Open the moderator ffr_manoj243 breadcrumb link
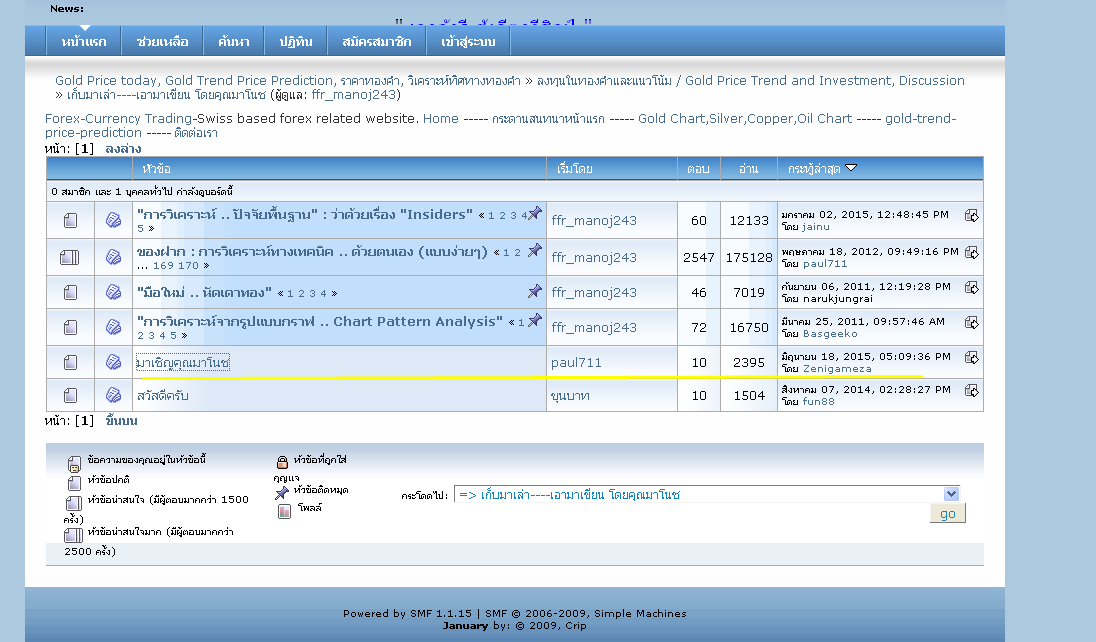 (x=354, y=94)
